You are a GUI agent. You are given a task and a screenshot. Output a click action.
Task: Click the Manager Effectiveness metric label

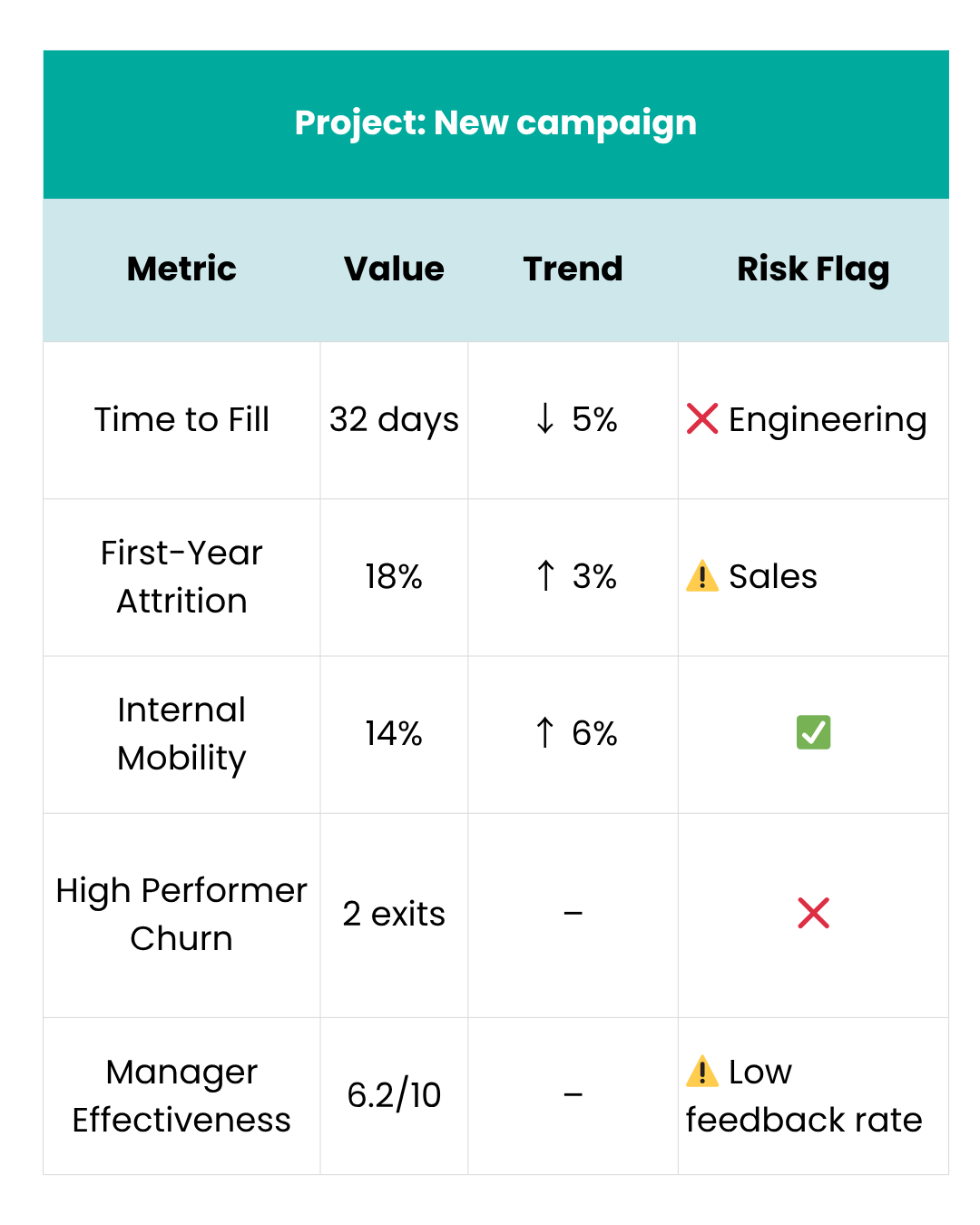181,1095
